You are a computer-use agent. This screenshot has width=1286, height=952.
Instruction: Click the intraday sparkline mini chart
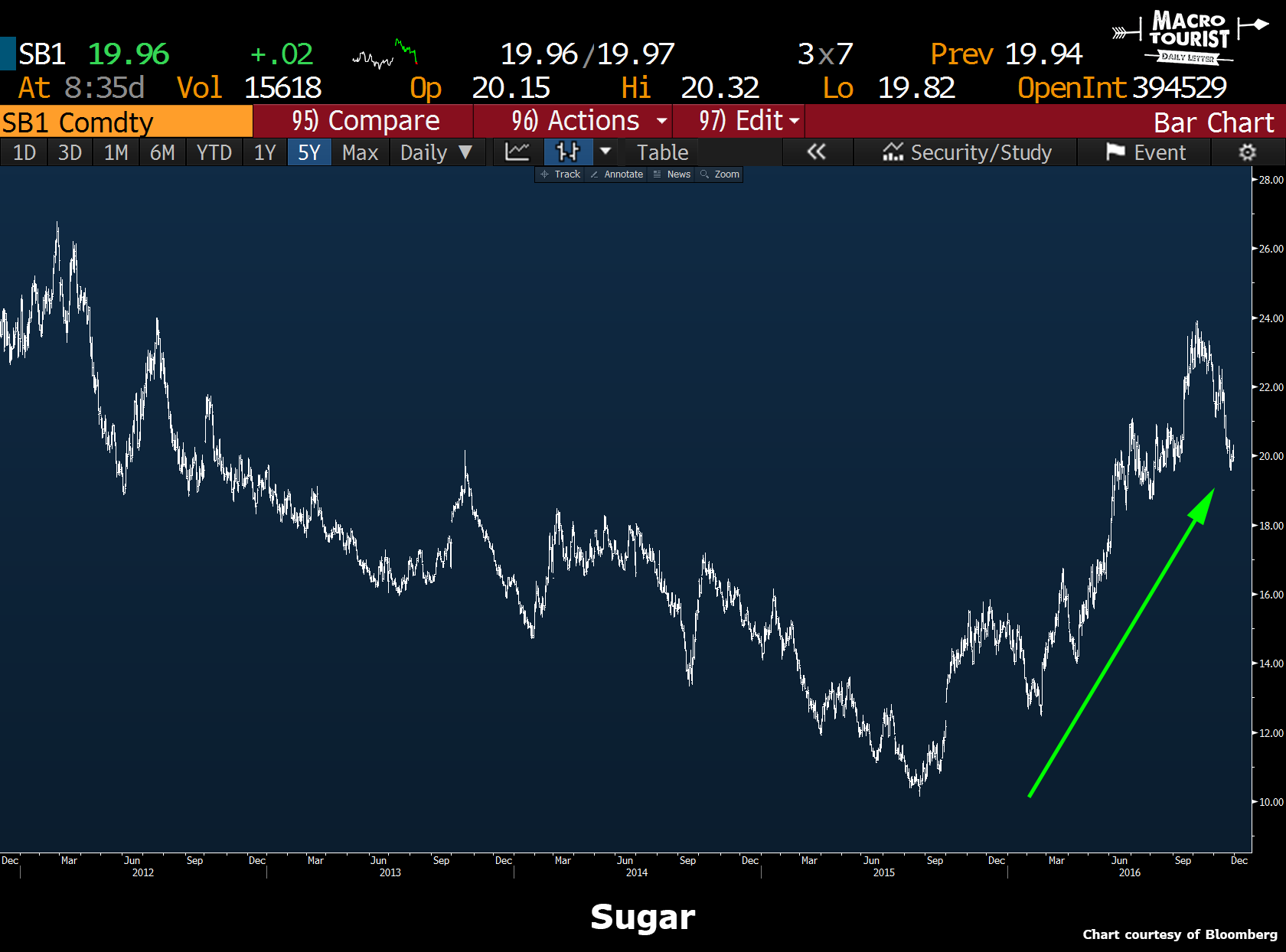(x=384, y=54)
